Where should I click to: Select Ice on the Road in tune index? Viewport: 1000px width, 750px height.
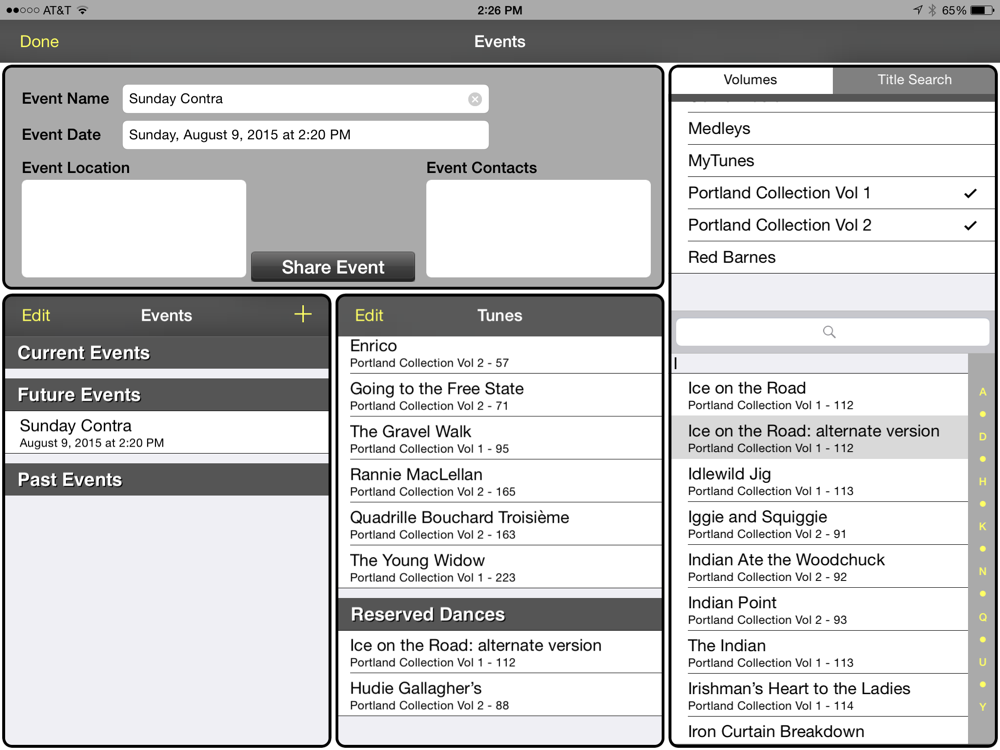[820, 395]
